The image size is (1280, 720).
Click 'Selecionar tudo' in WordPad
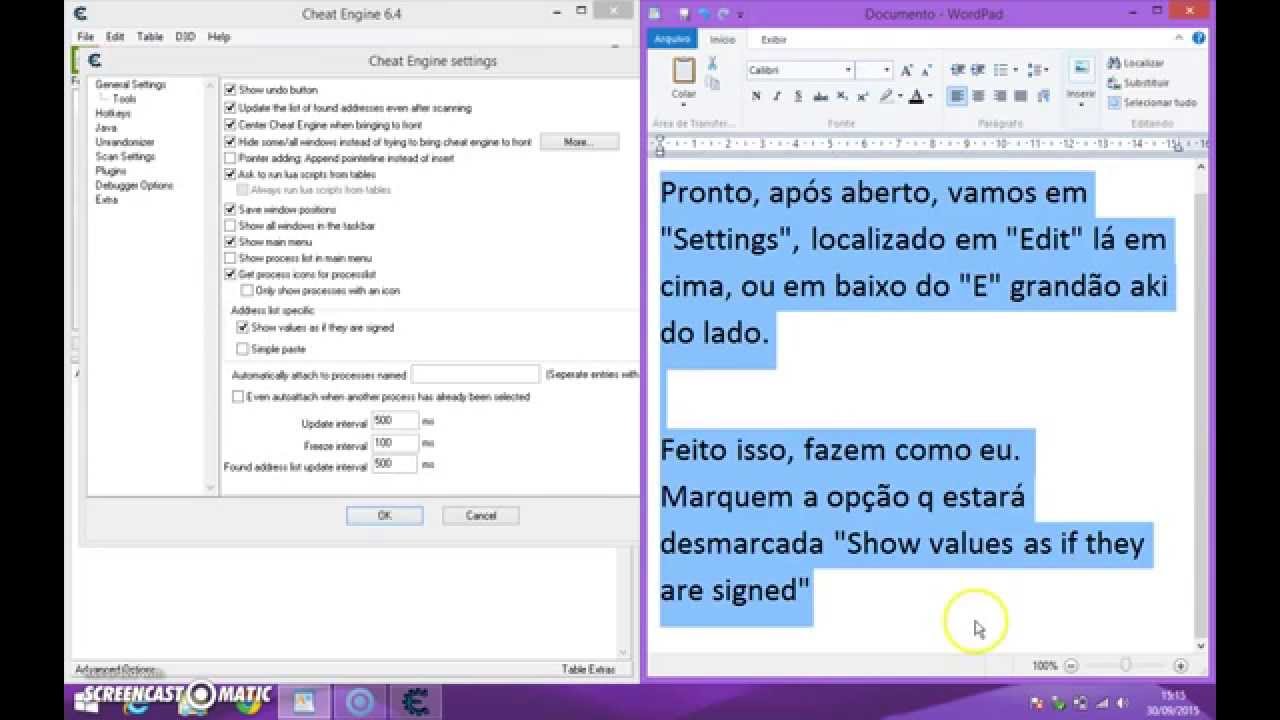point(1152,102)
